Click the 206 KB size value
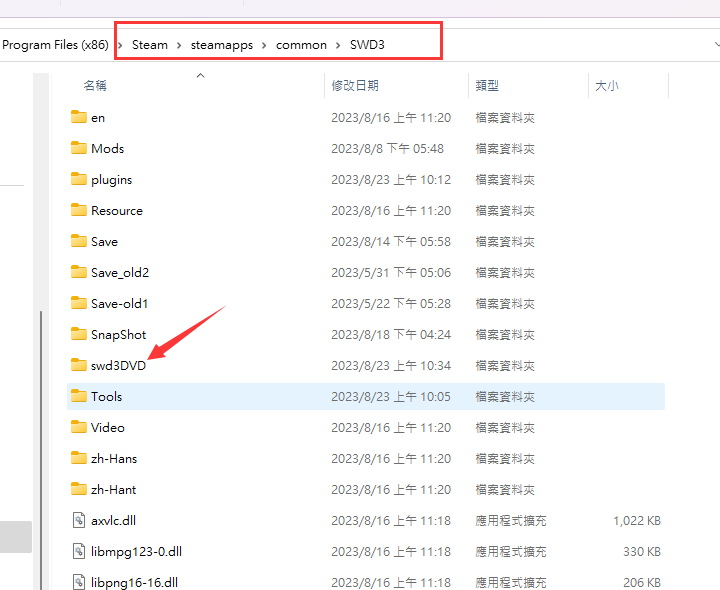 [x=642, y=583]
